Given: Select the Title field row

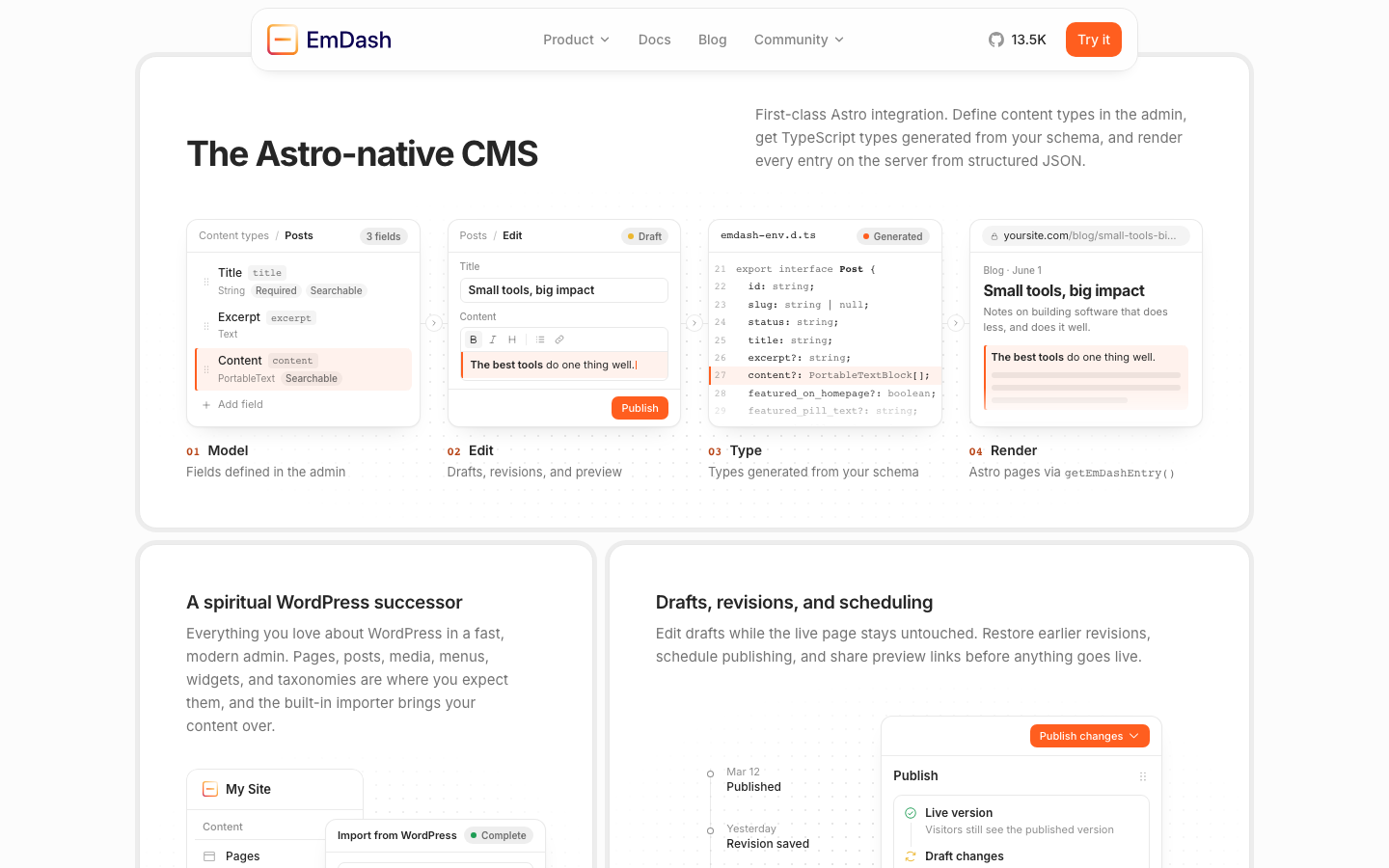Looking at the screenshot, I should (304, 282).
